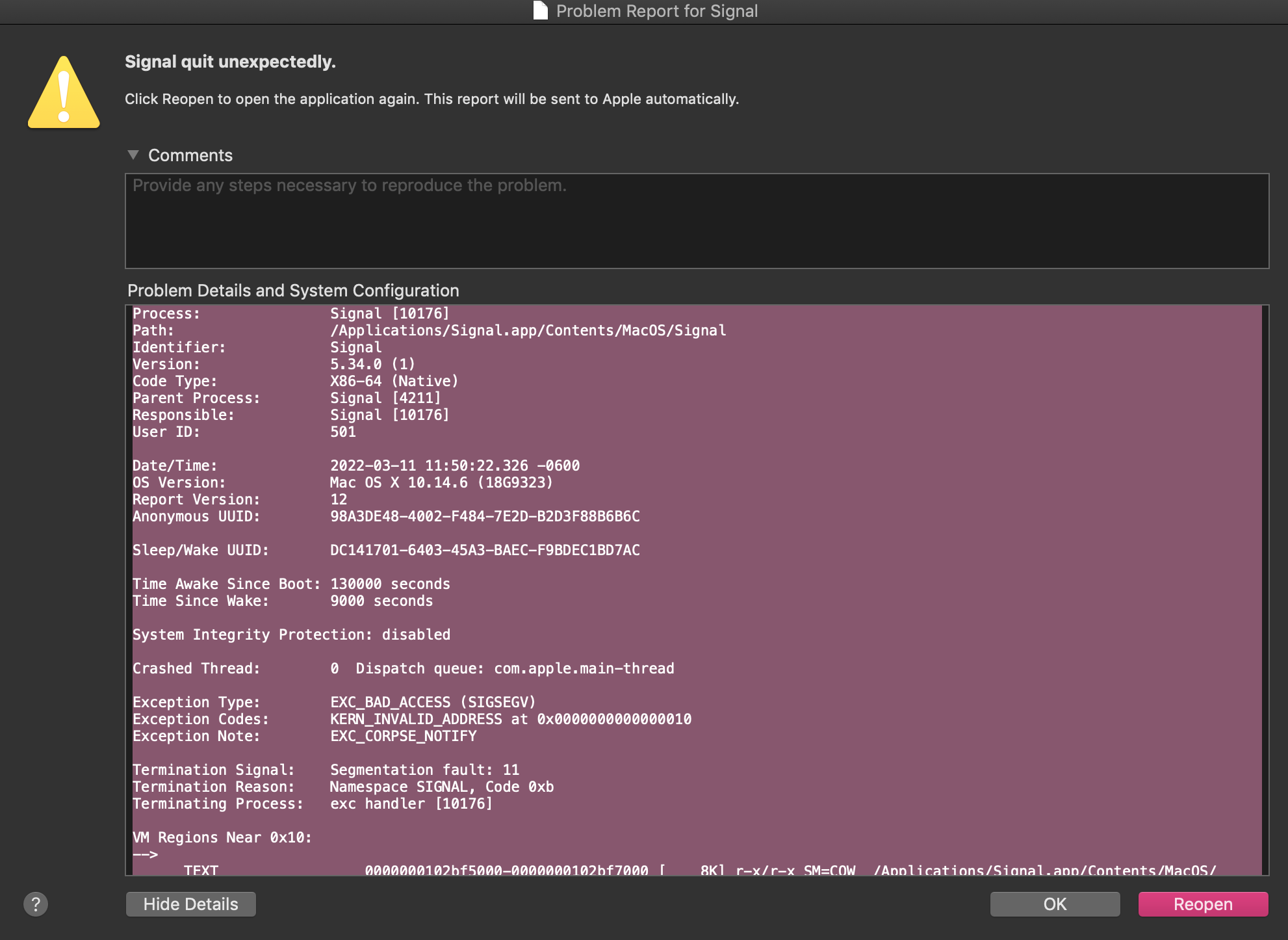This screenshot has width=1288, height=940.
Task: Click the Problem Details and System Configuration heading
Action: (x=293, y=291)
